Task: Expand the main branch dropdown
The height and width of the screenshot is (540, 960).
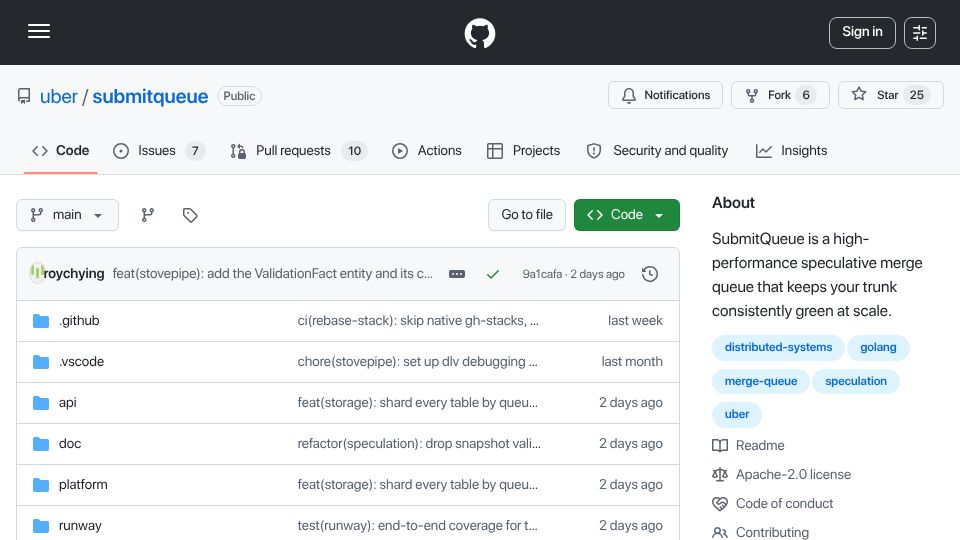Action: point(67,215)
